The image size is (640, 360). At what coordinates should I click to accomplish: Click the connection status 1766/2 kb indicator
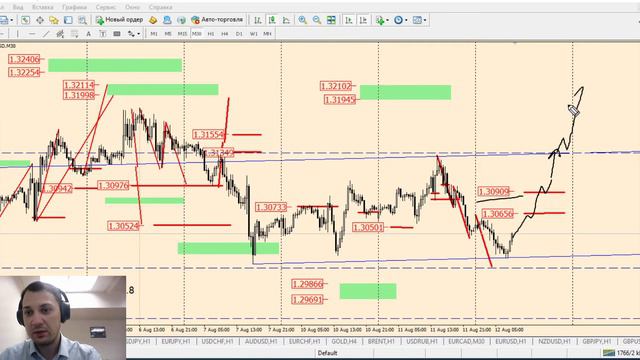point(621,353)
